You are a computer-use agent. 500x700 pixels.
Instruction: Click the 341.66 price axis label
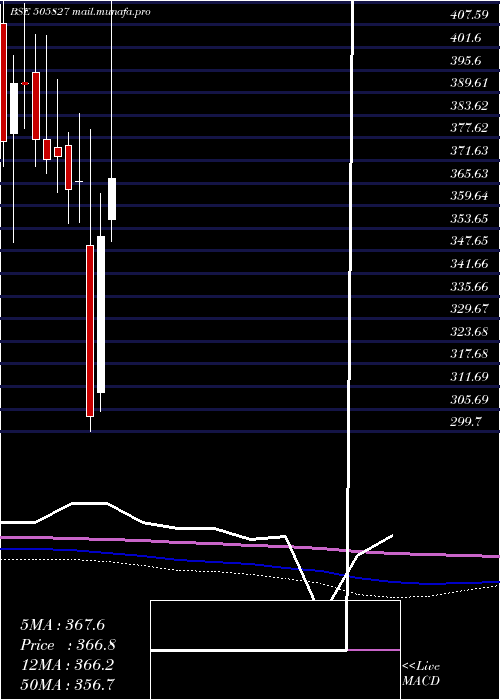(x=469, y=264)
